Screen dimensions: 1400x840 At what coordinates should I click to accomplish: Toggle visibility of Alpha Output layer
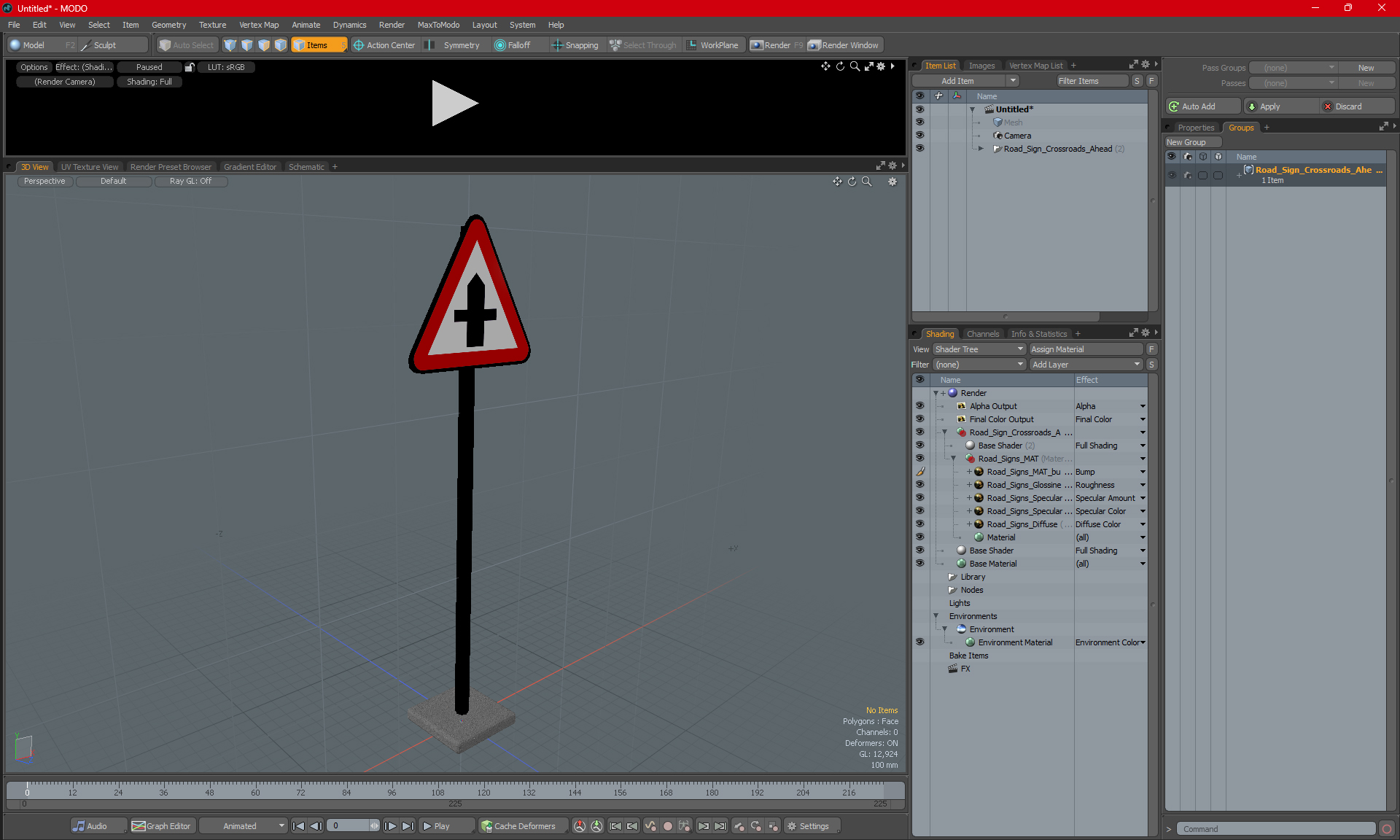pyautogui.click(x=919, y=406)
